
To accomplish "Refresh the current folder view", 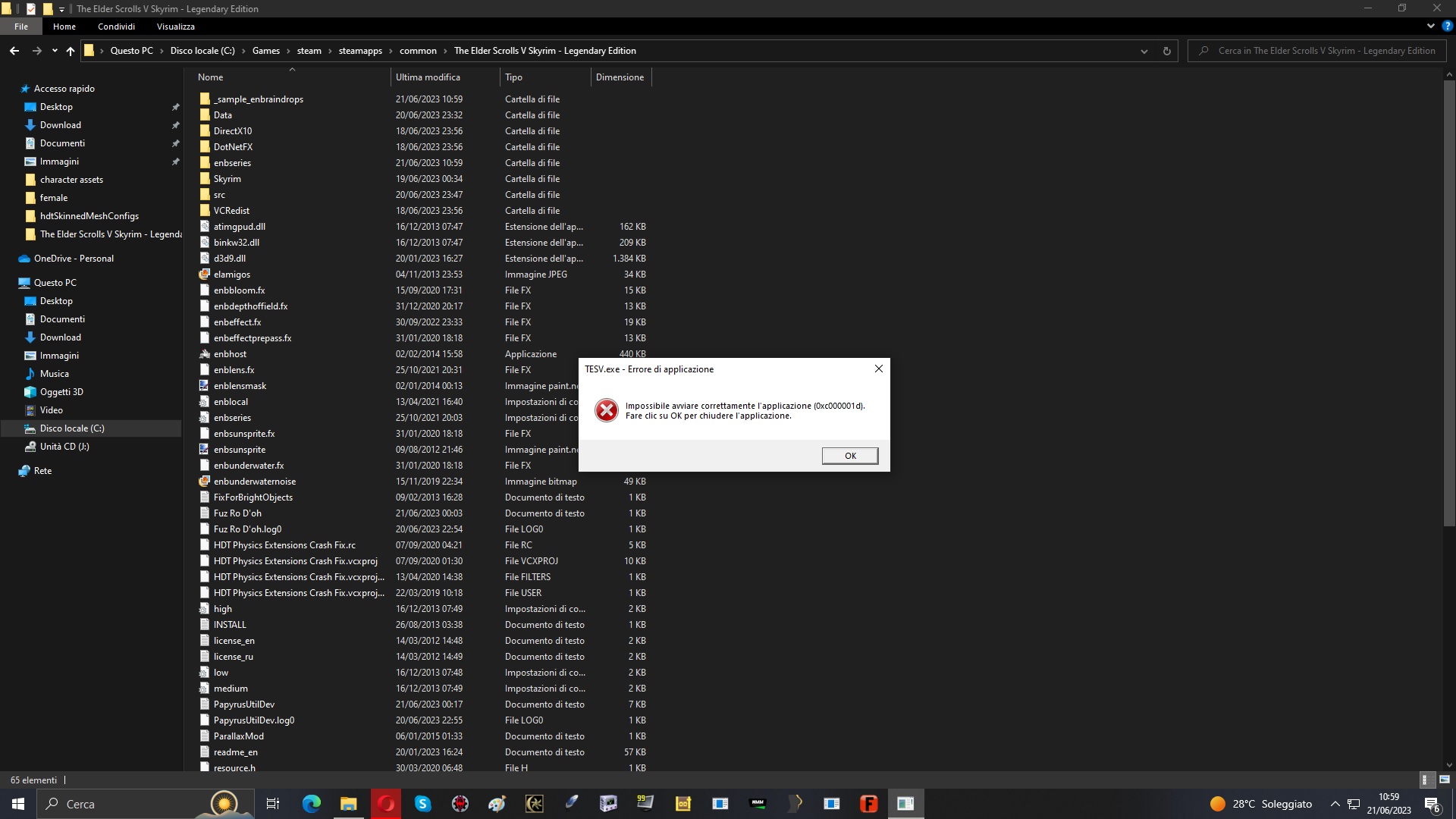I will pos(1166,51).
